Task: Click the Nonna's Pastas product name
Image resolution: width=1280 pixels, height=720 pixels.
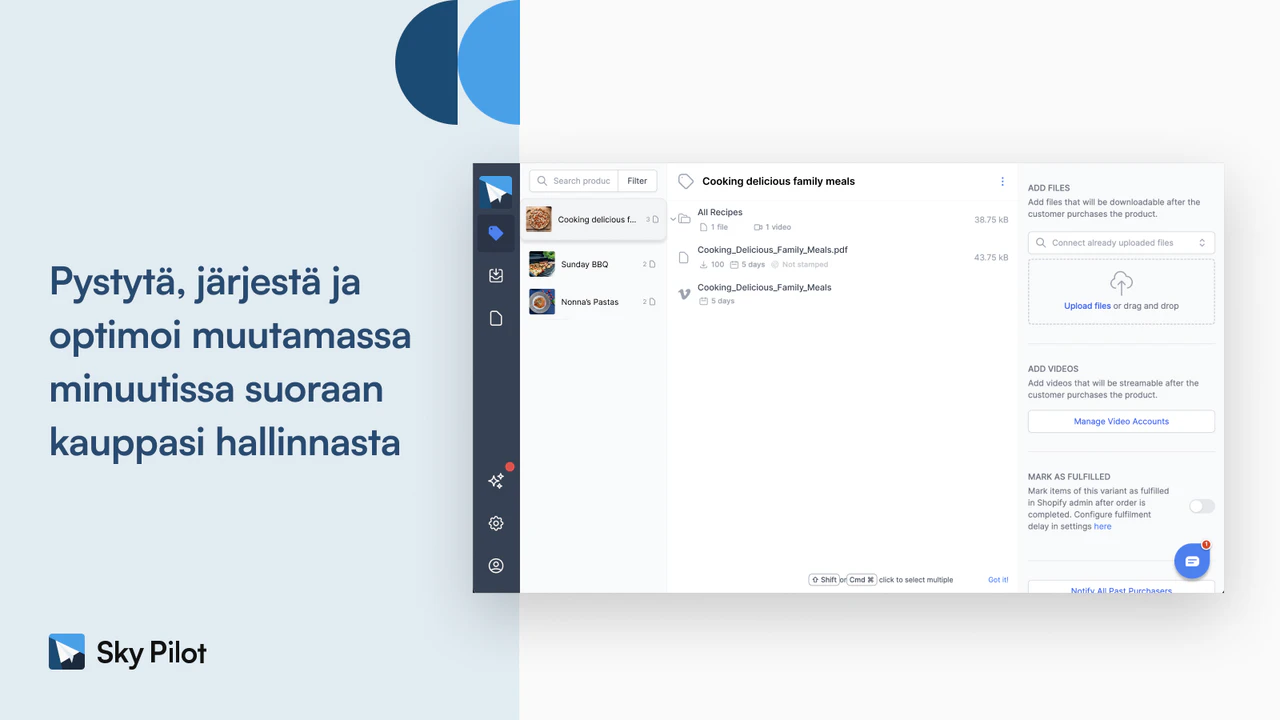Action: 590,301
